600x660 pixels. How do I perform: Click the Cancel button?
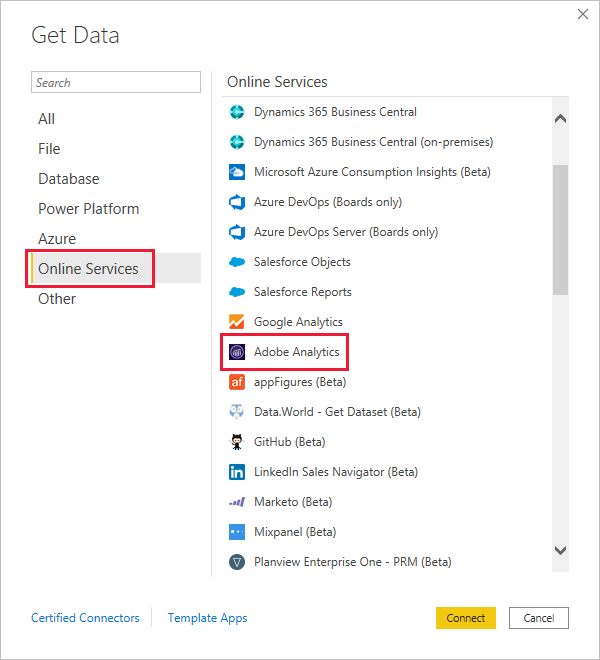click(539, 618)
